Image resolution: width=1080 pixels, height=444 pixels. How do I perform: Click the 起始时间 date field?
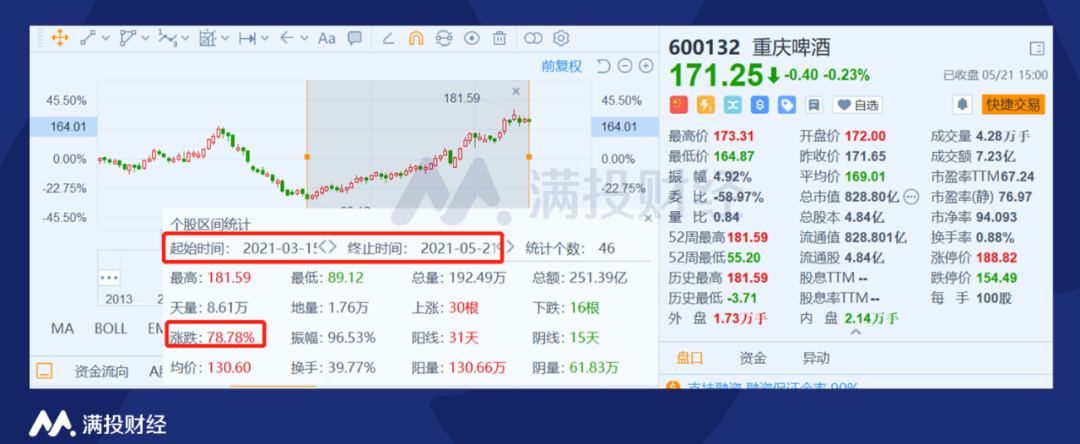[x=280, y=249]
